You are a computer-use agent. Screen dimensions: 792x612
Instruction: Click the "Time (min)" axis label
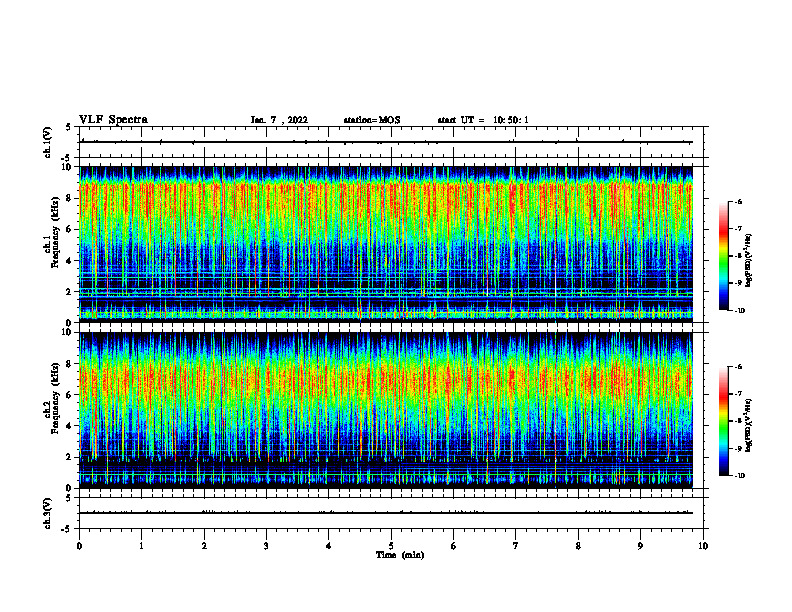click(x=400, y=555)
